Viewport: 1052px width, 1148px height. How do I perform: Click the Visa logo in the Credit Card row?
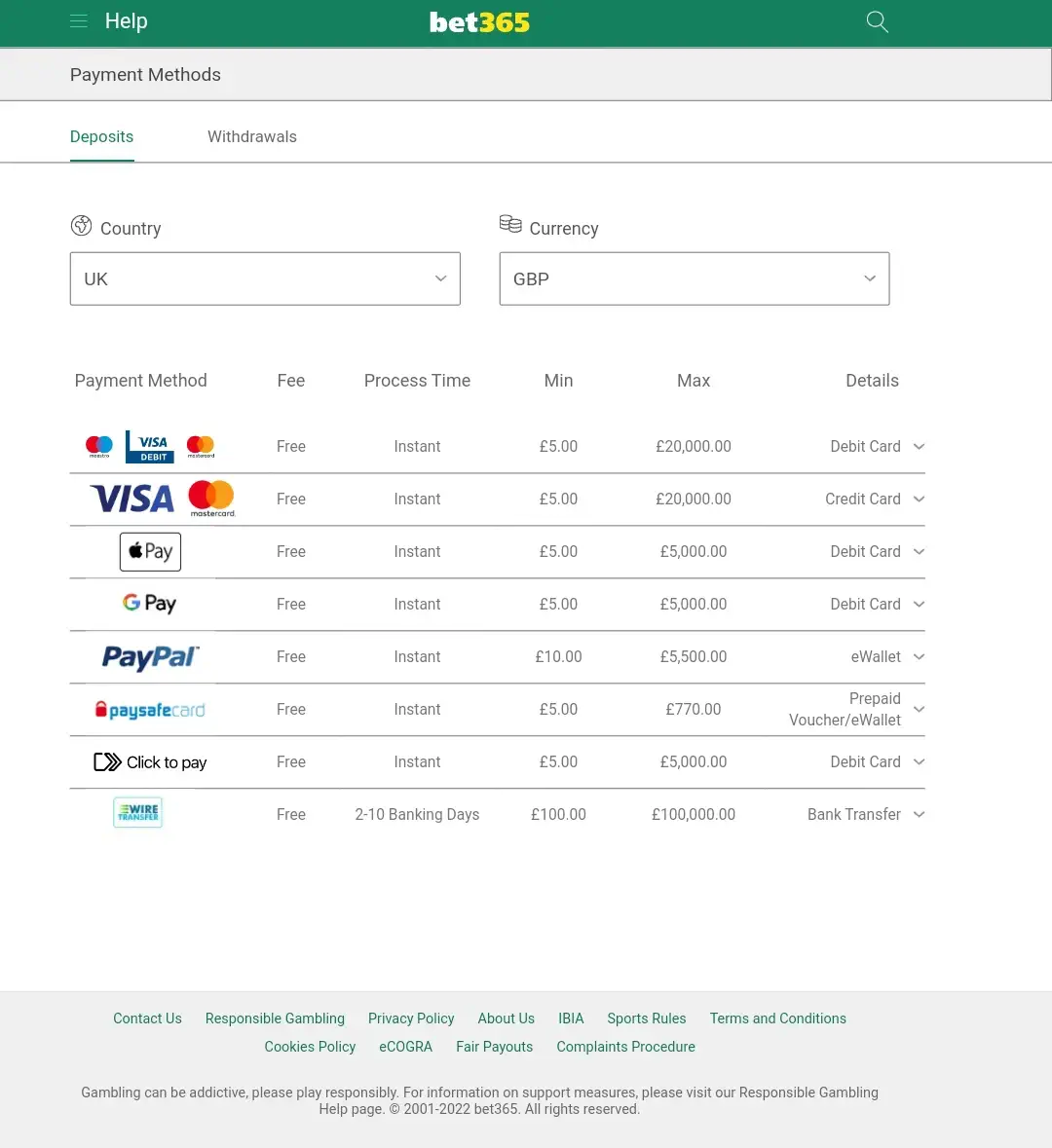coord(131,498)
